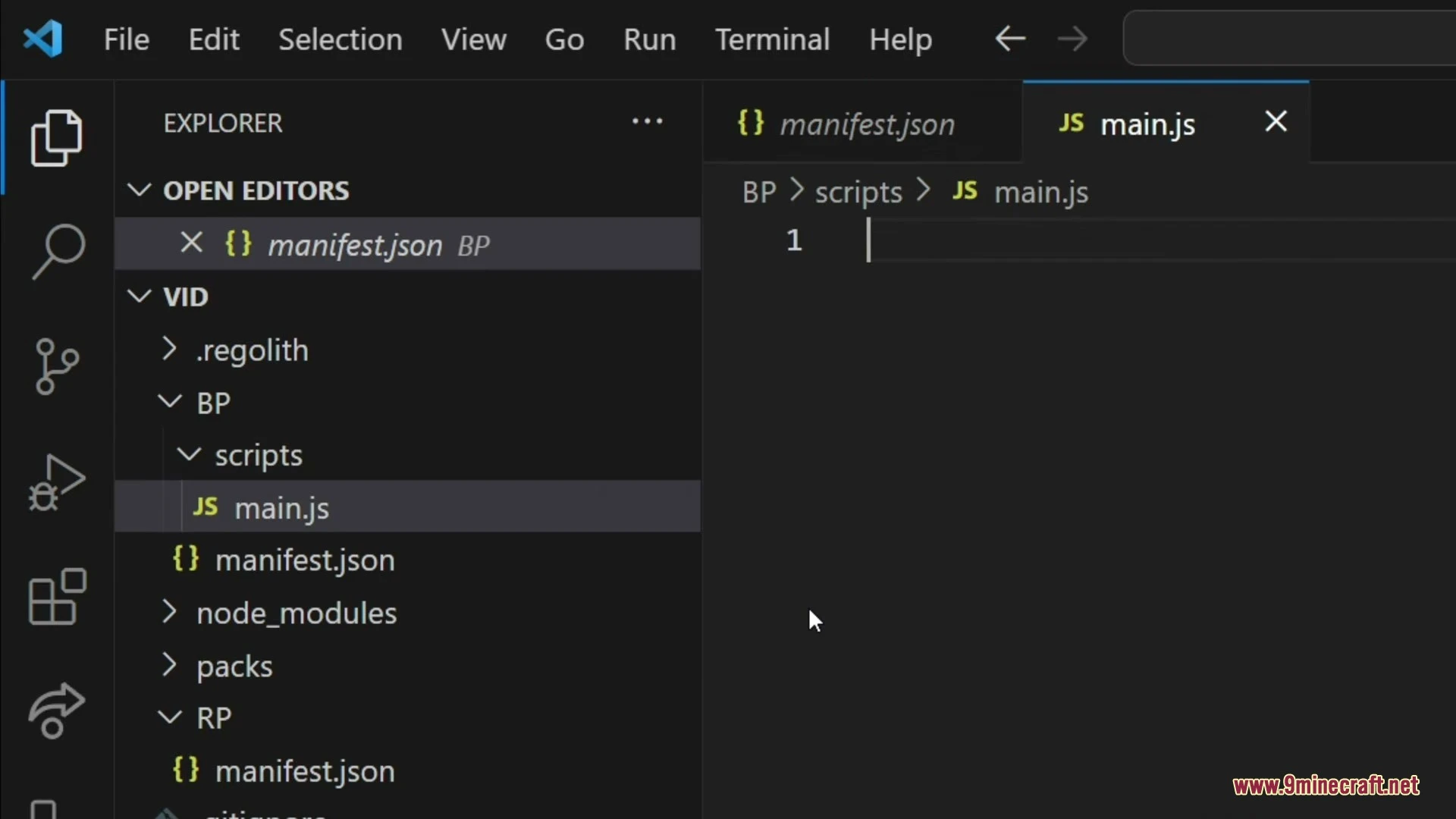
Task: Open the Run menu
Action: pos(649,39)
